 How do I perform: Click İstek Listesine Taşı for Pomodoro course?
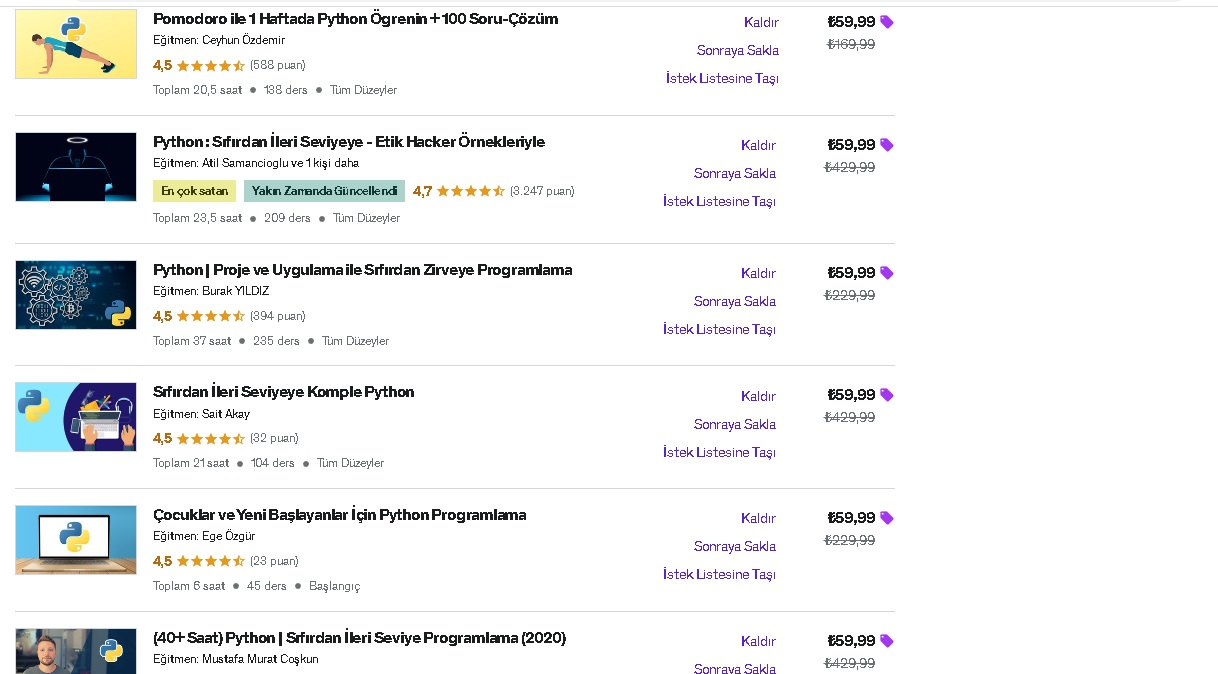point(722,78)
